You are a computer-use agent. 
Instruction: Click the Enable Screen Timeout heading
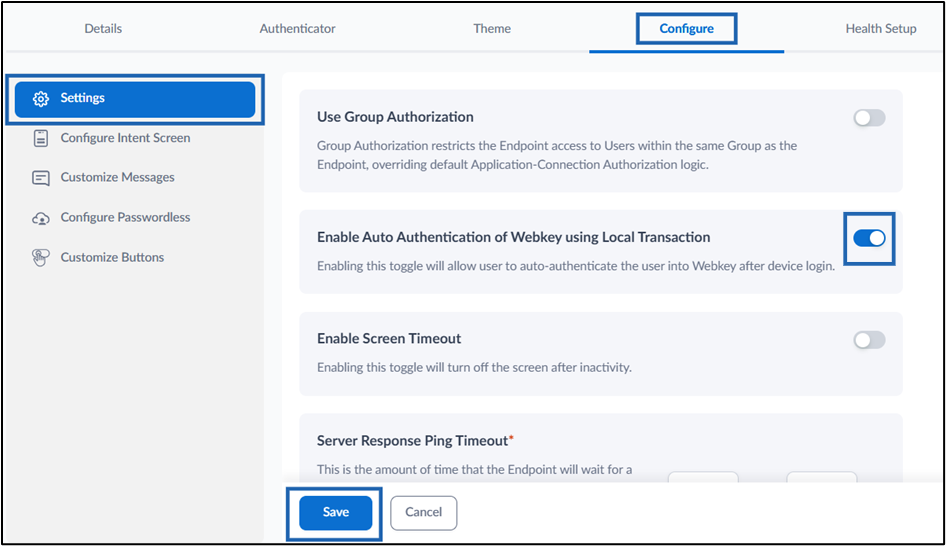click(x=389, y=338)
